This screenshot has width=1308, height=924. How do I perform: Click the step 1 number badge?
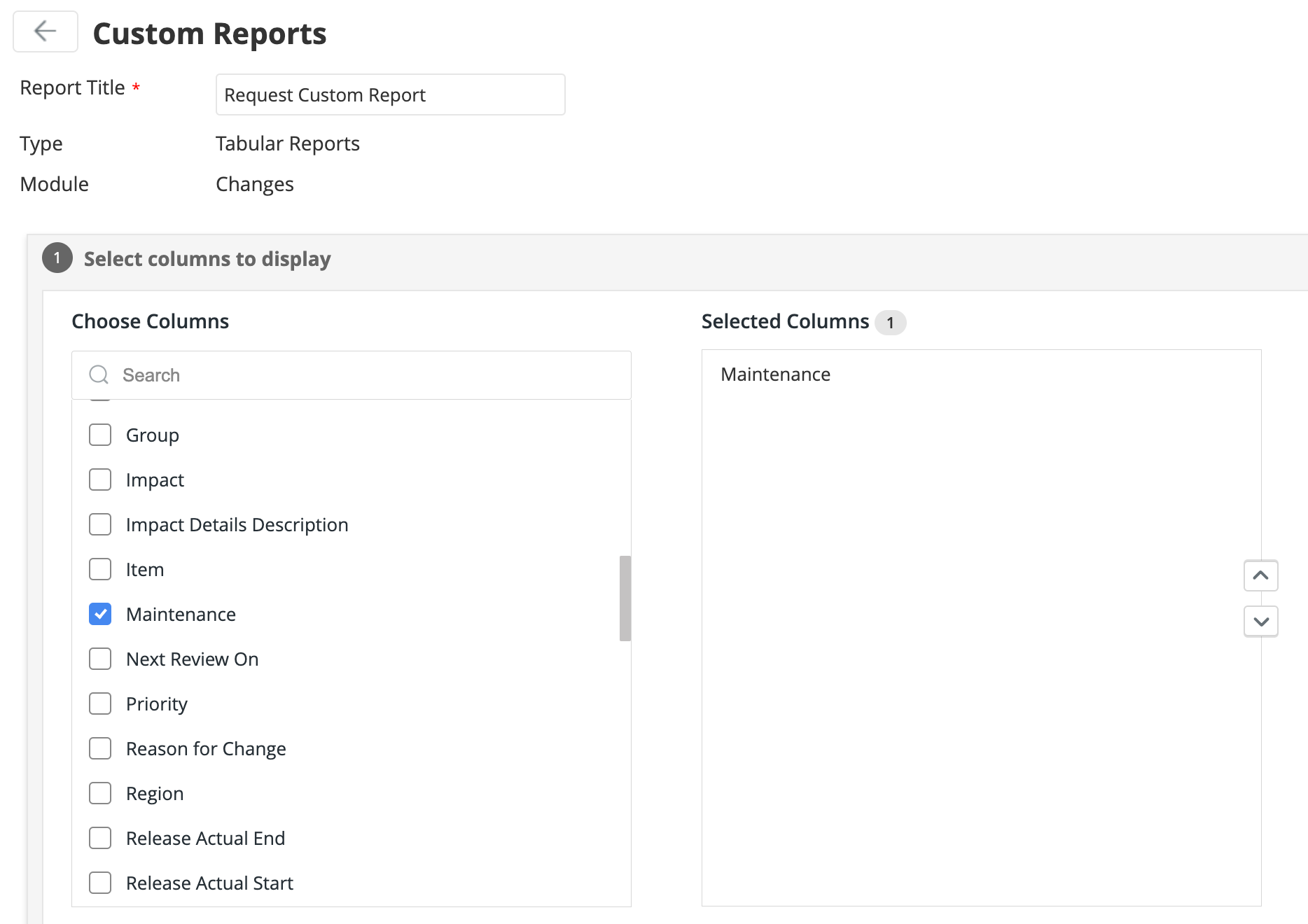(57, 258)
